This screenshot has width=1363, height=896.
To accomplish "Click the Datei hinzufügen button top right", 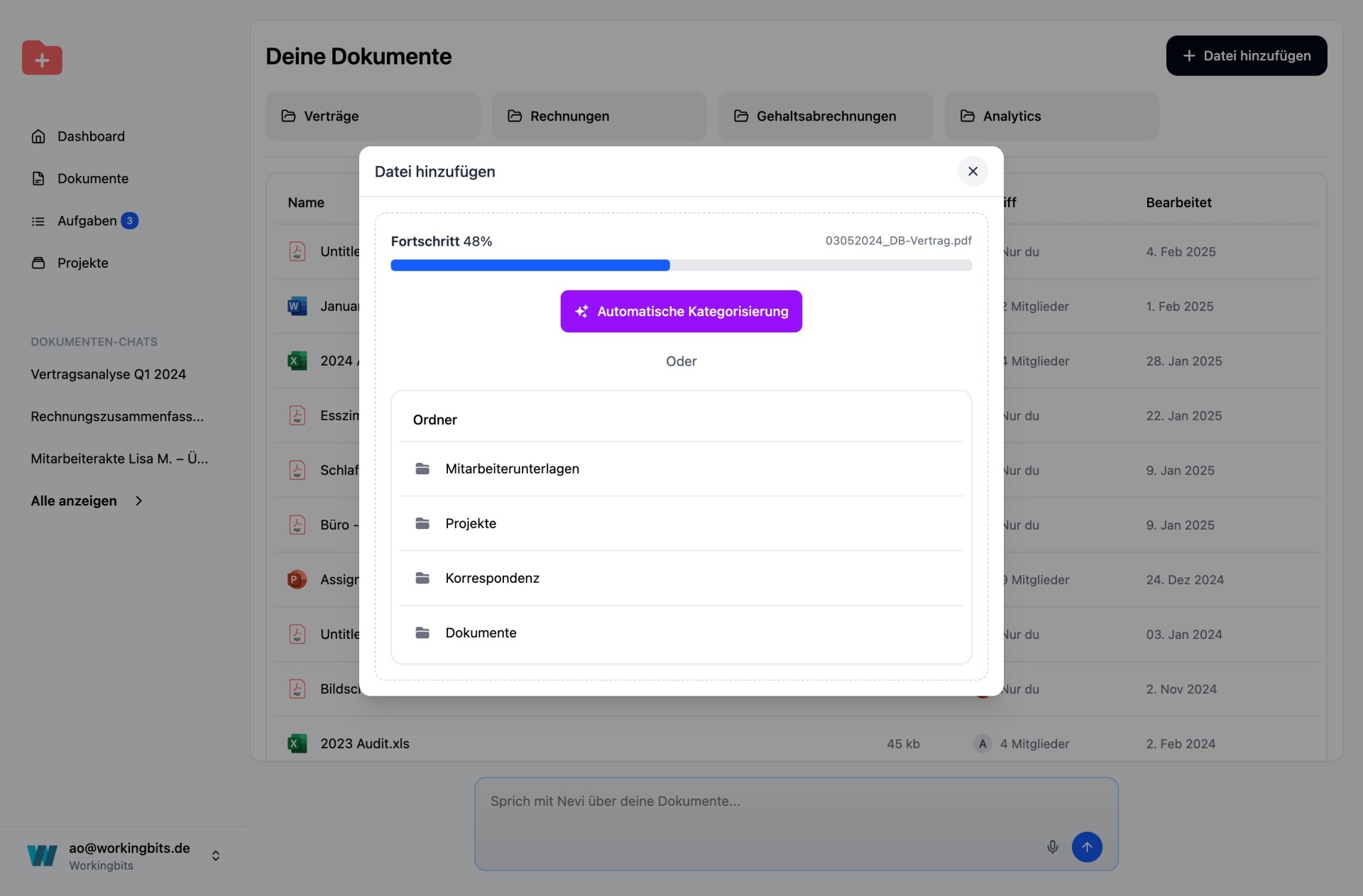I will click(1246, 55).
